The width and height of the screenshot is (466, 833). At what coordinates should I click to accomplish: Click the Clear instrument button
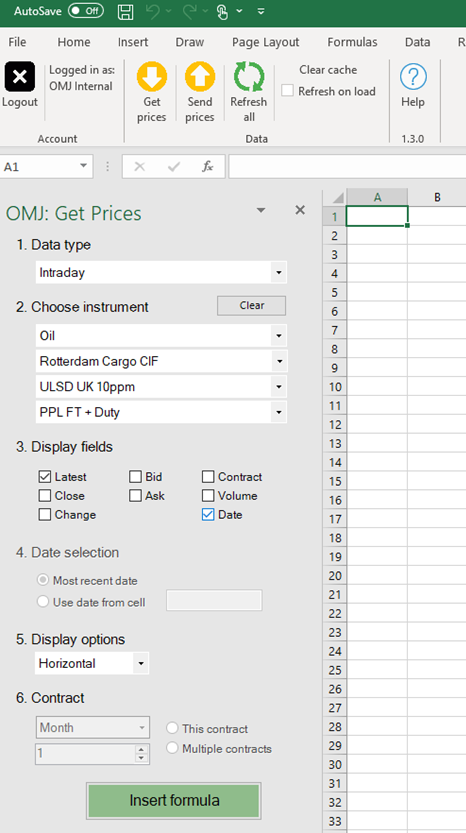[251, 305]
